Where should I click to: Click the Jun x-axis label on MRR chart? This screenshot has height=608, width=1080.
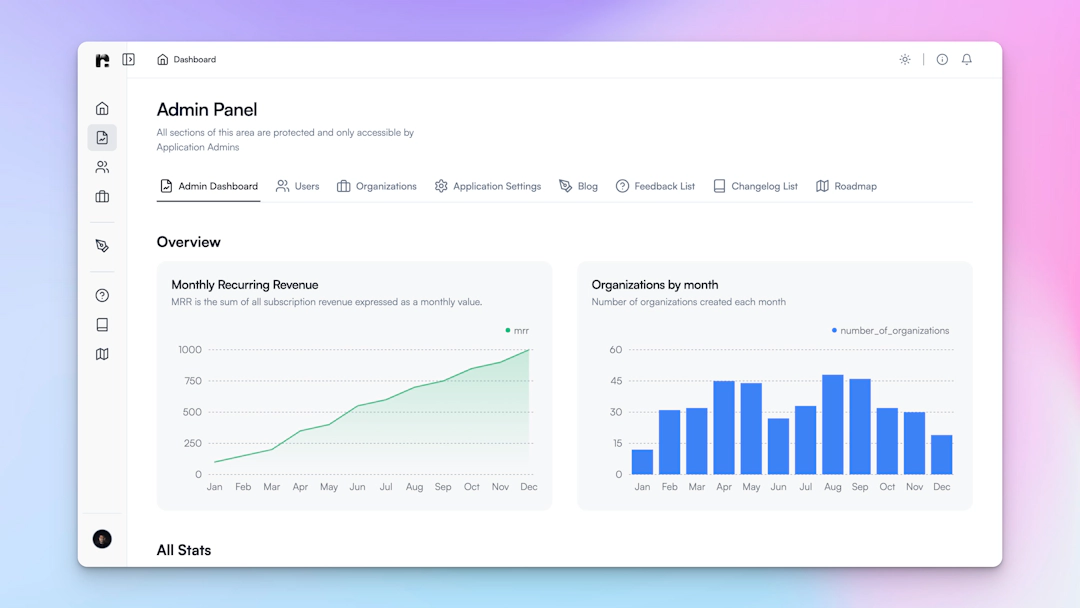click(357, 487)
